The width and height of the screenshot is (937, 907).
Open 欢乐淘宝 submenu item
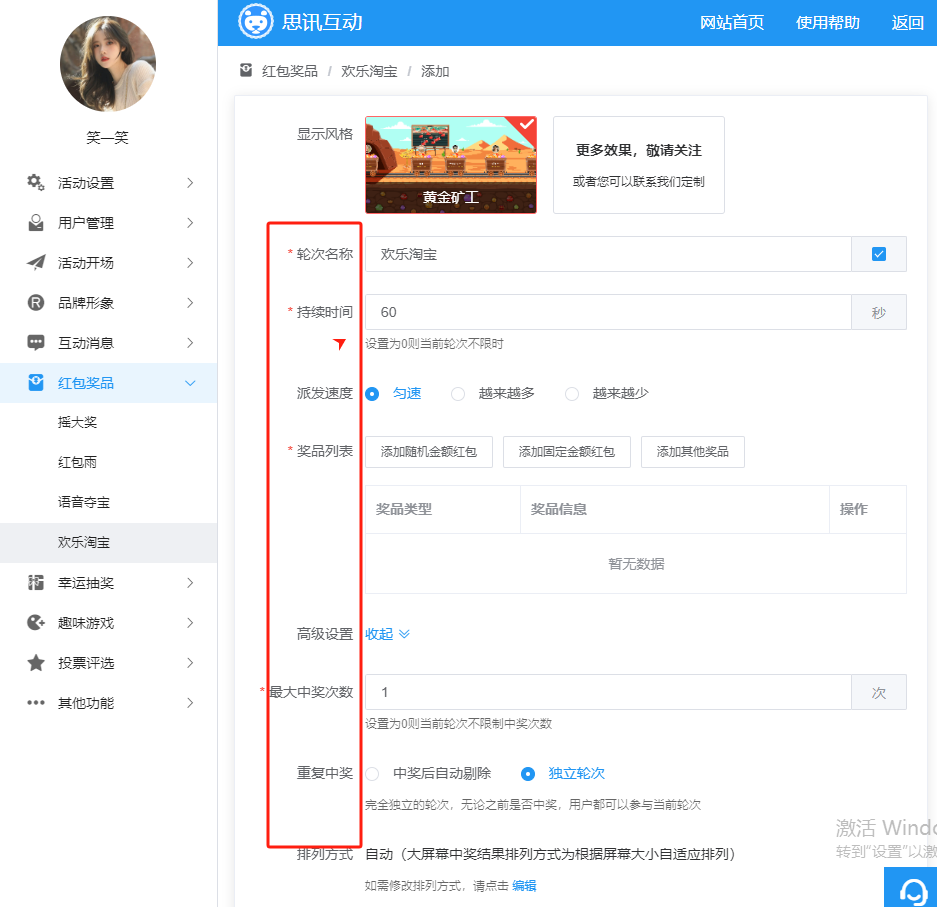click(108, 543)
